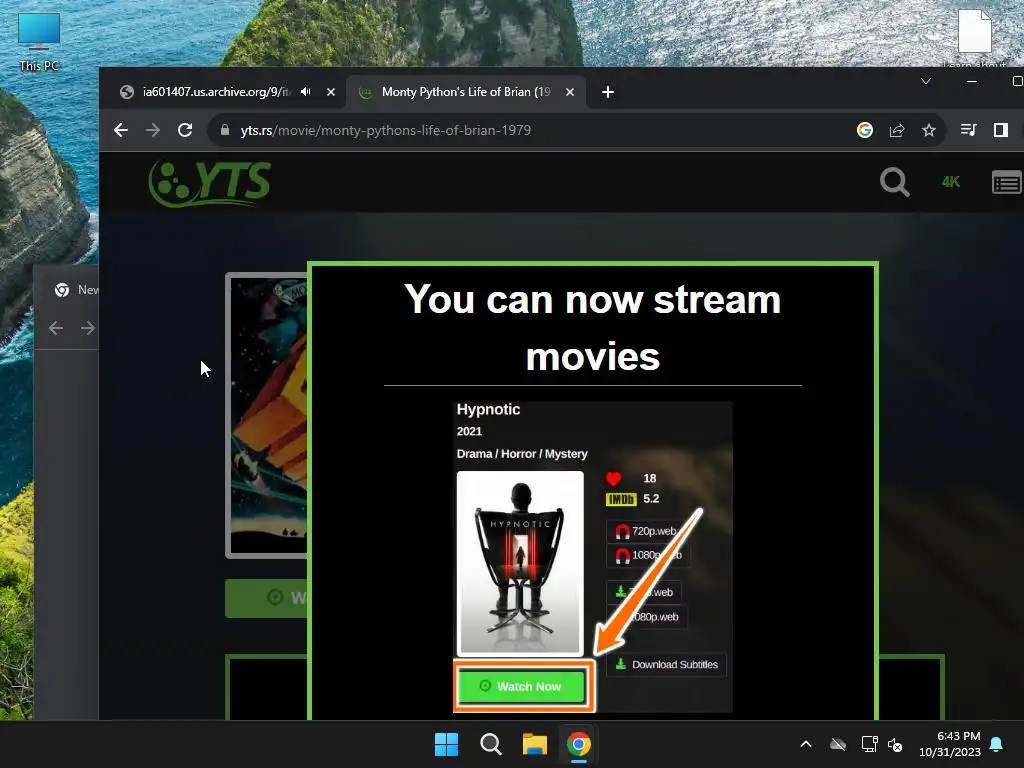Viewport: 1024px width, 768px height.
Task: Click the Google icon in address bar
Action: click(865, 130)
